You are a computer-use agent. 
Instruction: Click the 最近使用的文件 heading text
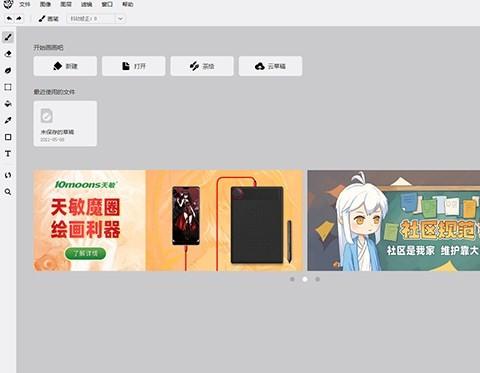(x=54, y=92)
